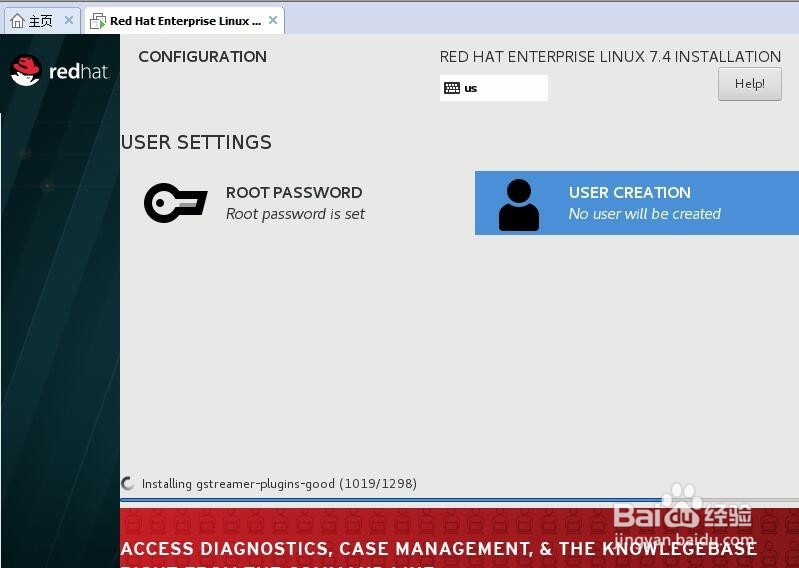Click the home icon on 主页 tab
Viewport: 799px width, 568px height.
pos(17,21)
